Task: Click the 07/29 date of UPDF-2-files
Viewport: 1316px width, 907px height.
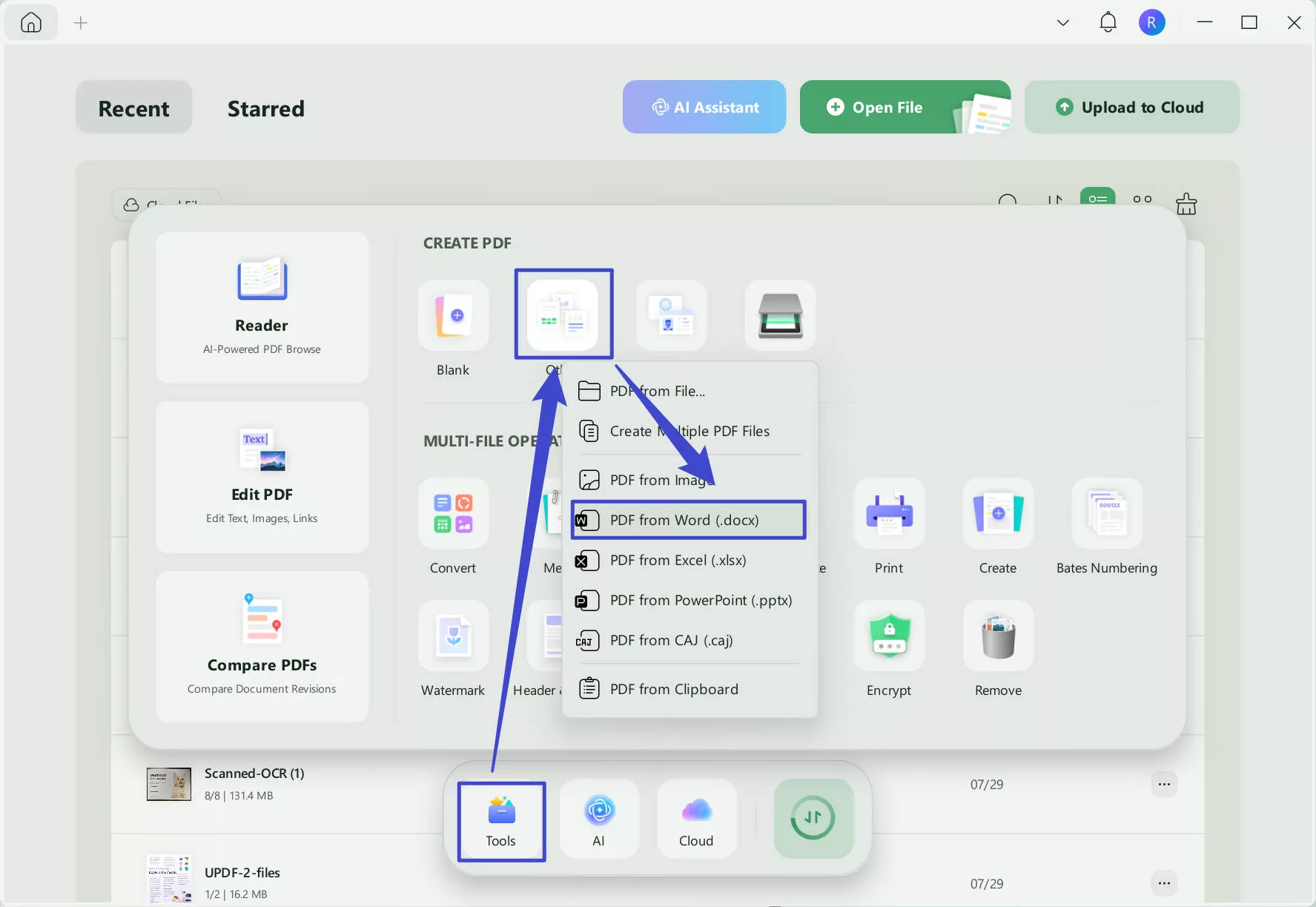Action: click(987, 884)
